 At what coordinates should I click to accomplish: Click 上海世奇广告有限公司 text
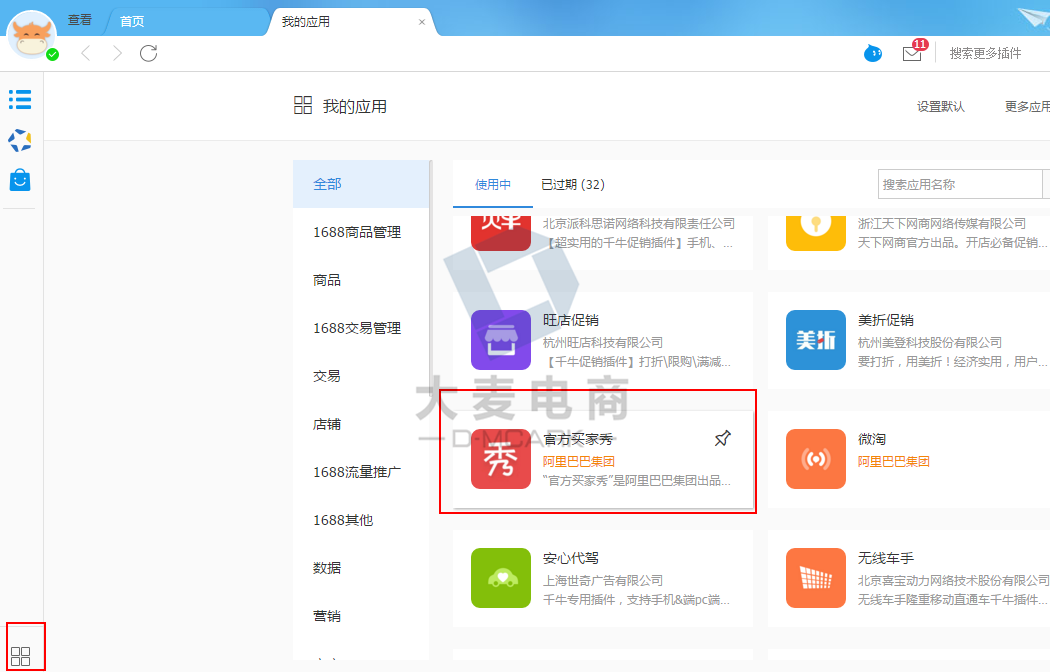point(603,580)
